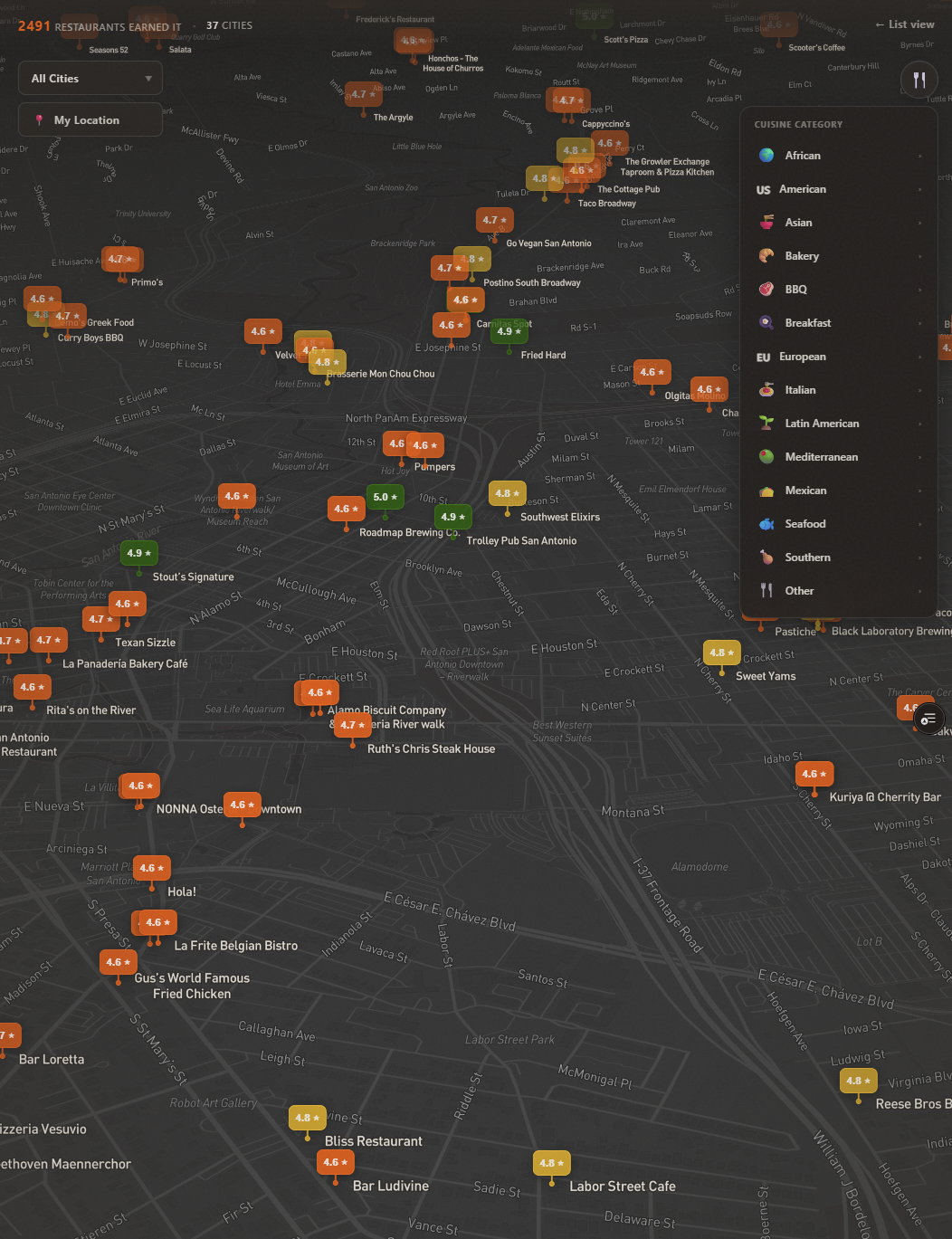Click the Postino South Broadway label
This screenshot has height=1239, width=952.
(532, 282)
